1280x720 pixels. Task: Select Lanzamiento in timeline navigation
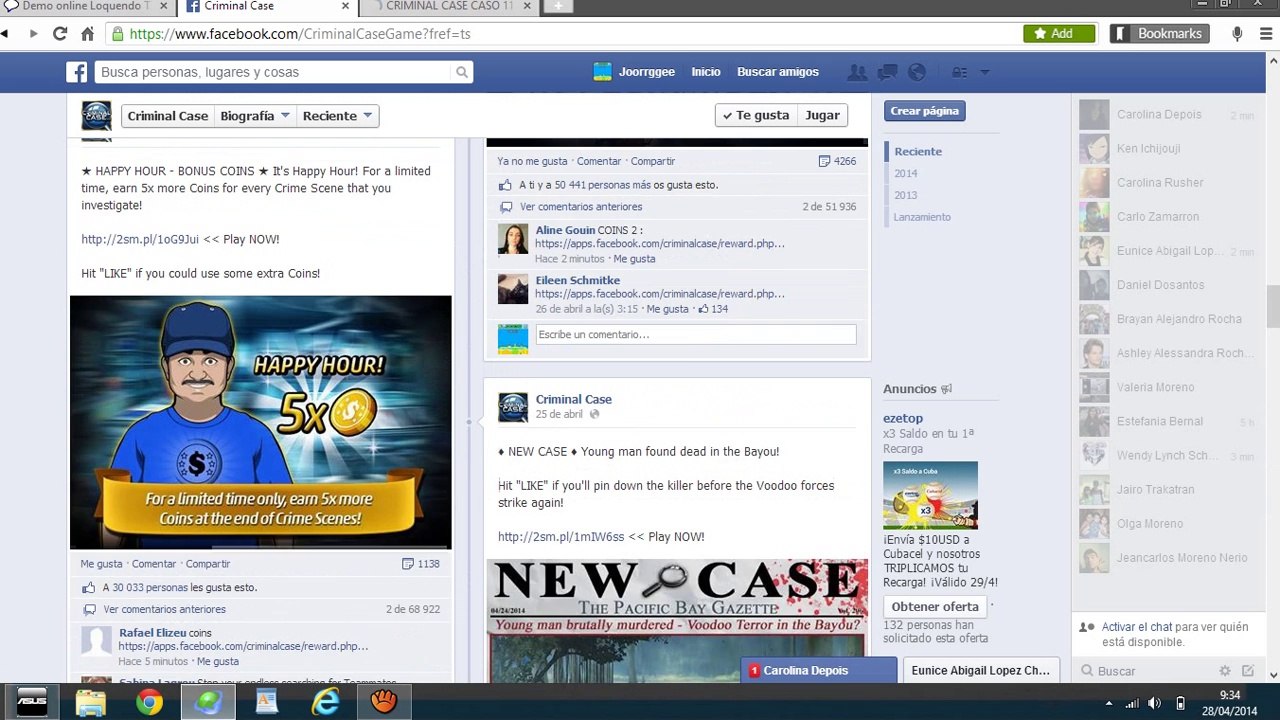922,217
